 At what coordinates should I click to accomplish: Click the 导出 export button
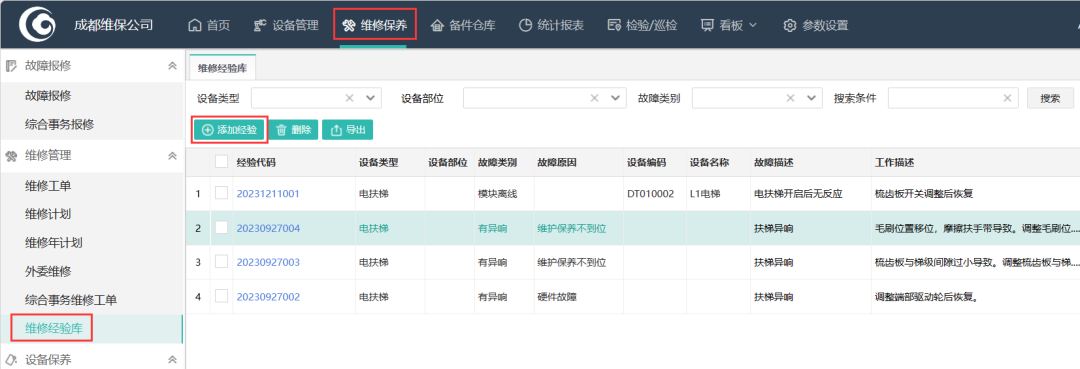click(x=348, y=129)
